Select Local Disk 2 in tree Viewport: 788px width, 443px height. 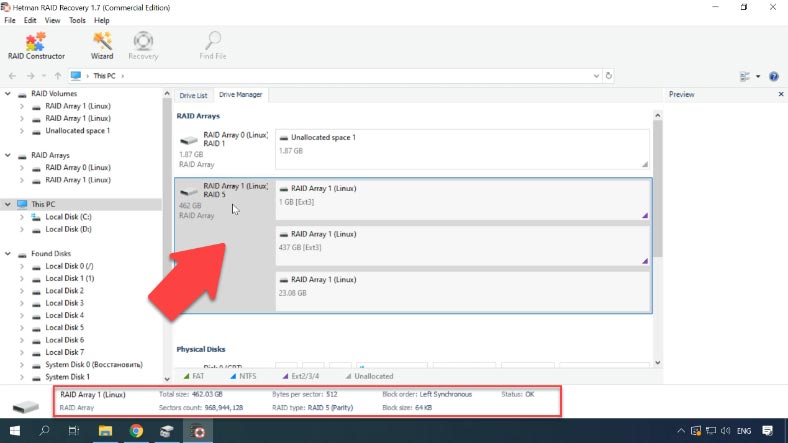[x=64, y=291]
